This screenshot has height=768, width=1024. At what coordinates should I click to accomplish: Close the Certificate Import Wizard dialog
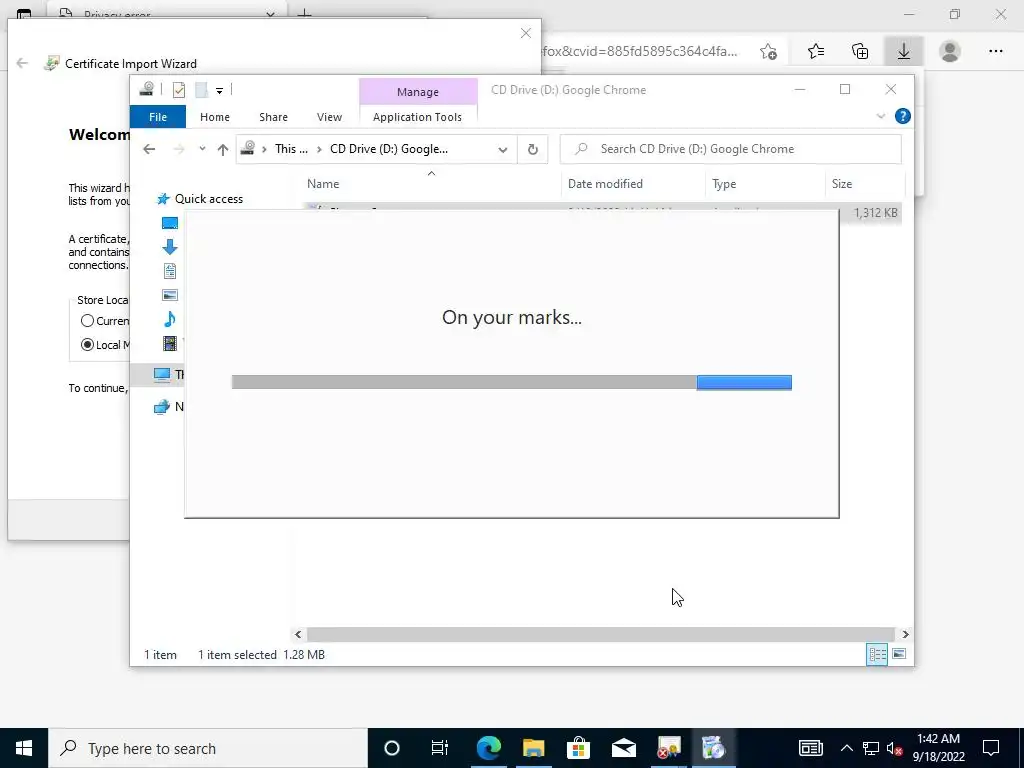click(x=526, y=33)
